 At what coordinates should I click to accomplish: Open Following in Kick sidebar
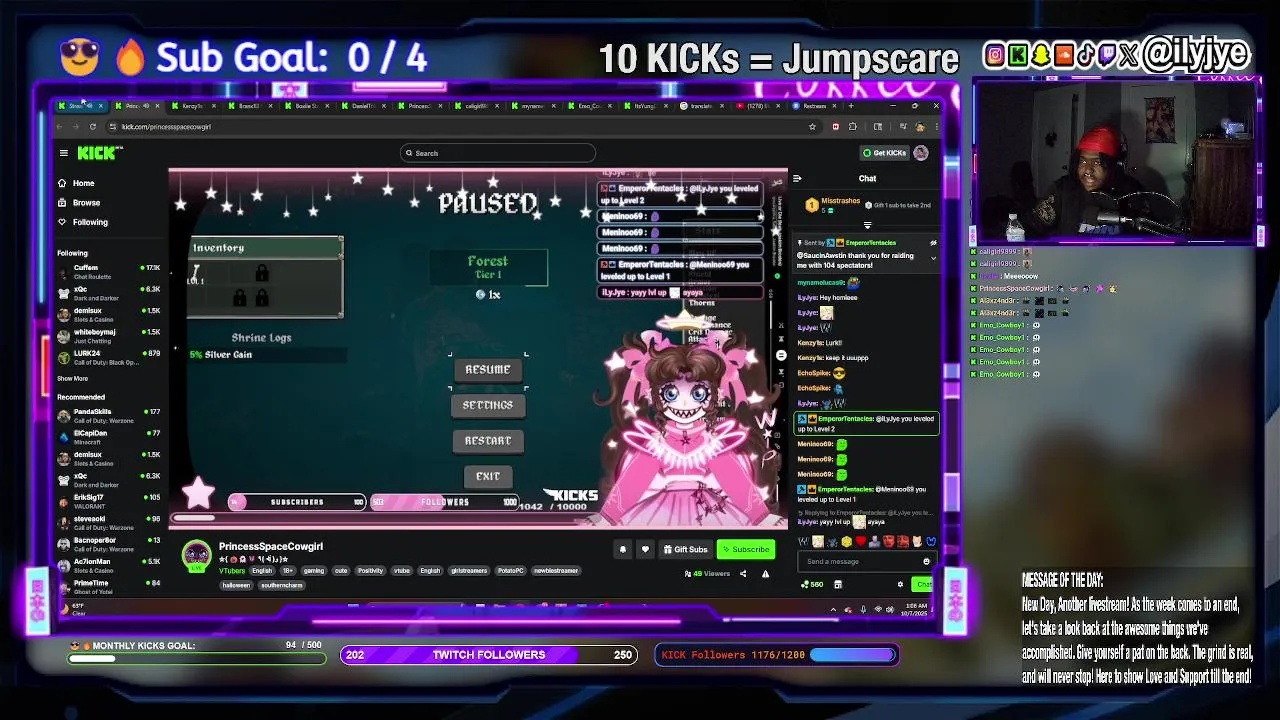coord(82,222)
